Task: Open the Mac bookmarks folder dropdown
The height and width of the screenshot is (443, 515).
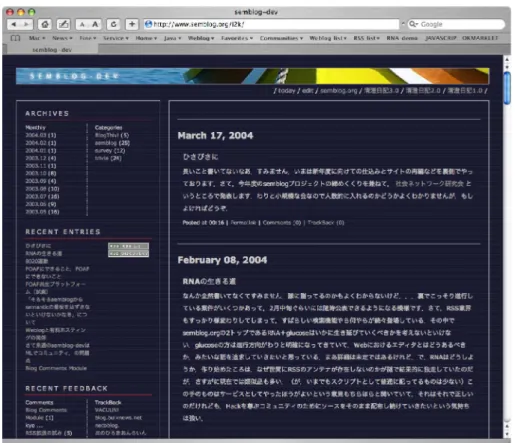Action: pos(37,38)
